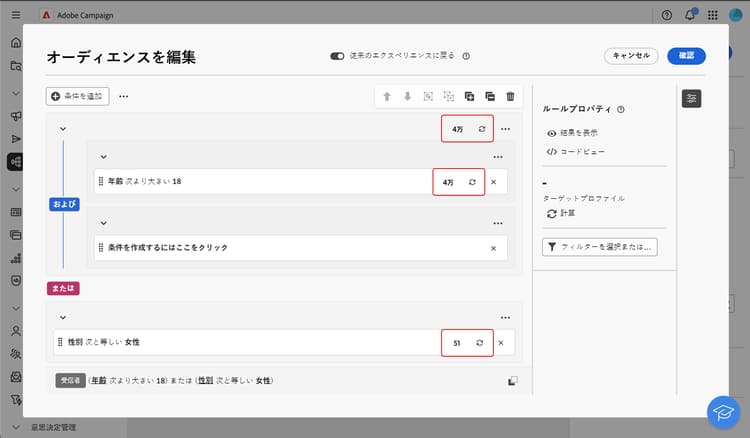
Task: Grab the drag handle of empty condition
Action: click(x=100, y=248)
